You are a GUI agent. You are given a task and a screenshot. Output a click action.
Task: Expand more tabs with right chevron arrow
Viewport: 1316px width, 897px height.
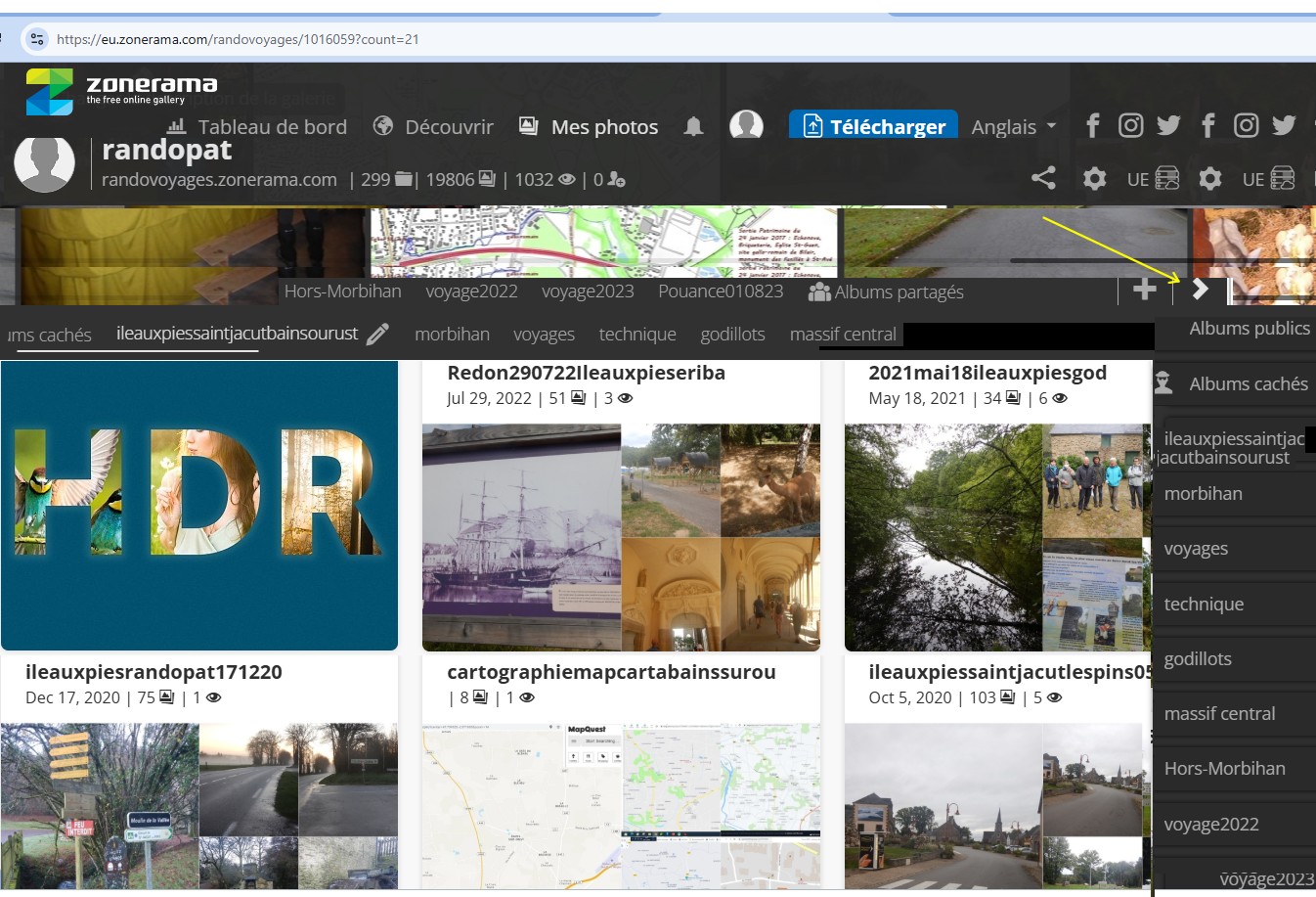[x=1200, y=290]
